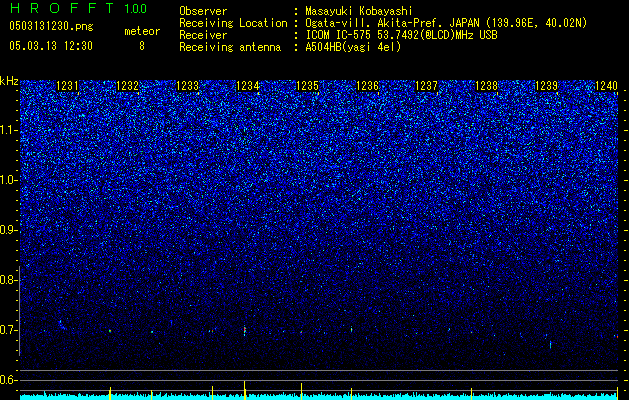Click the red meteor echo near 1234

(x=244, y=330)
